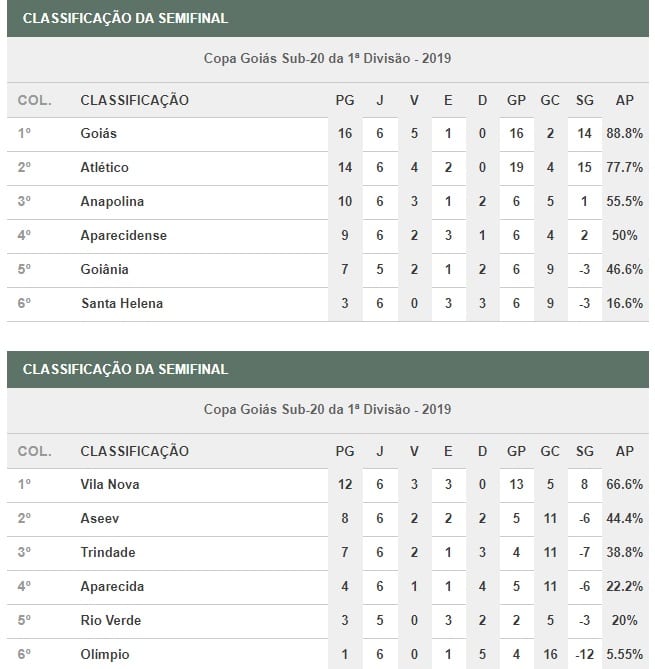Click the Aparecidense team name
This screenshot has height=669, width=655.
pos(123,235)
